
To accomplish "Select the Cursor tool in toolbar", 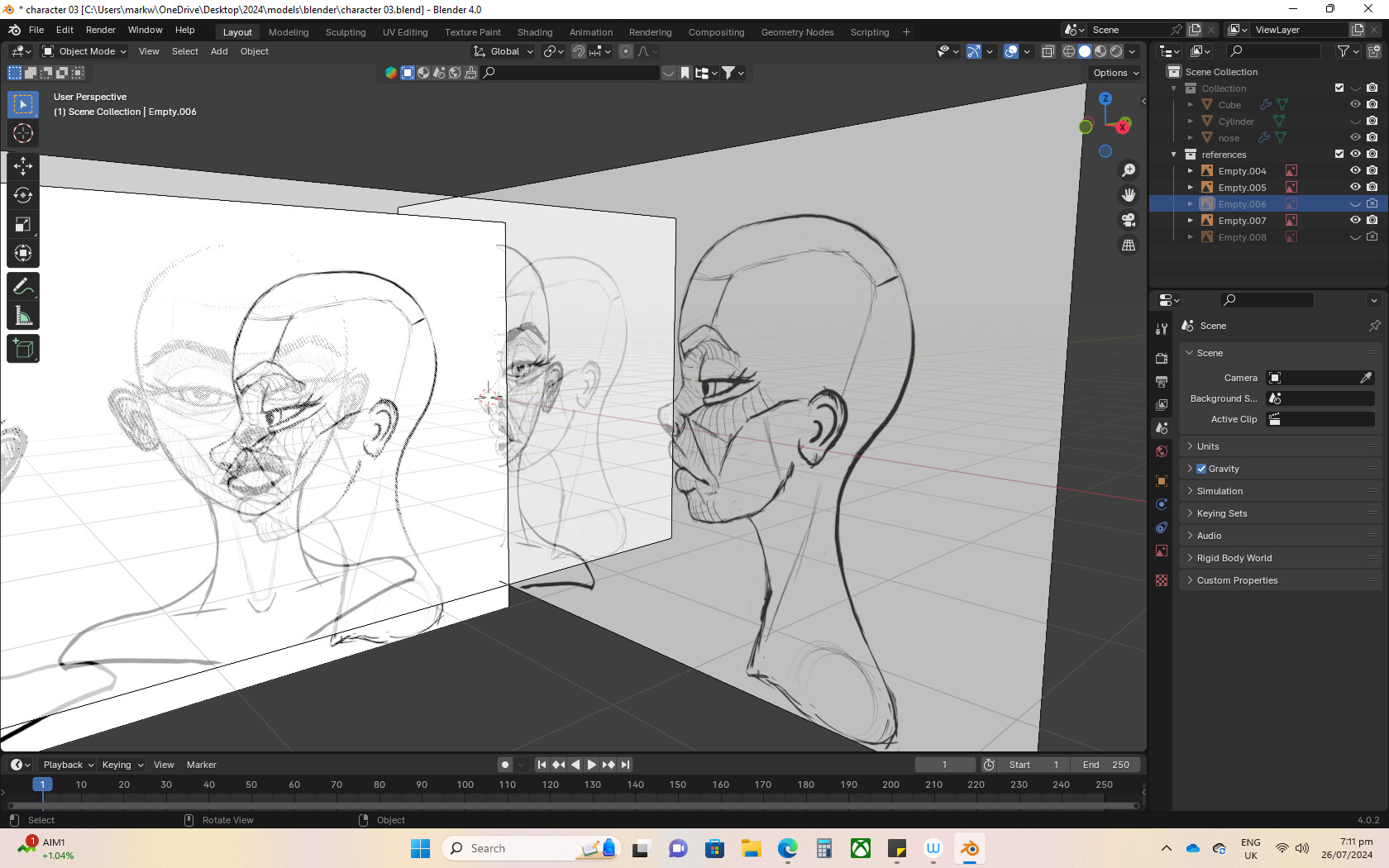I will [23, 133].
